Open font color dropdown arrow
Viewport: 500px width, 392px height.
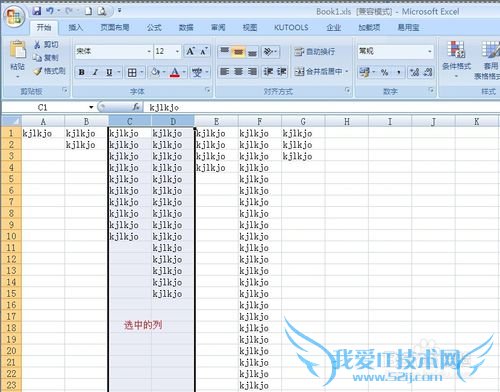click(x=184, y=72)
